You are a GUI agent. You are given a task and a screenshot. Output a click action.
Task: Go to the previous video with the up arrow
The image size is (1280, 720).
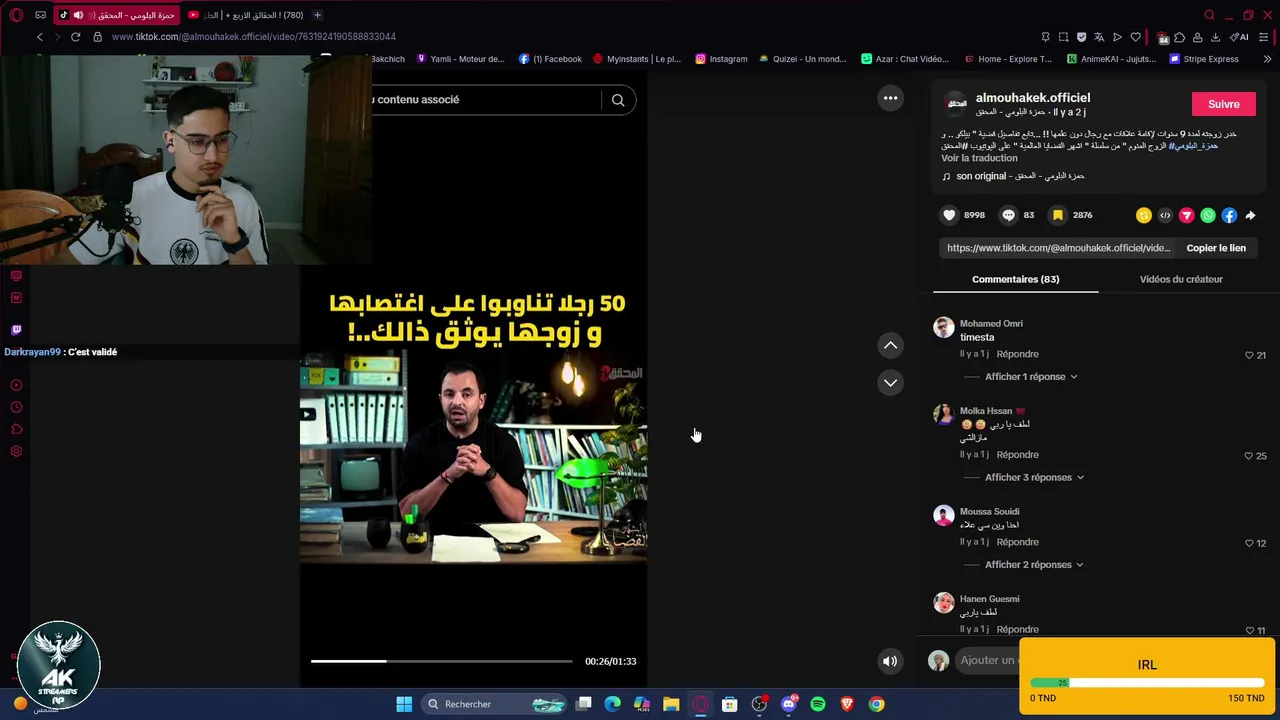[x=890, y=345]
